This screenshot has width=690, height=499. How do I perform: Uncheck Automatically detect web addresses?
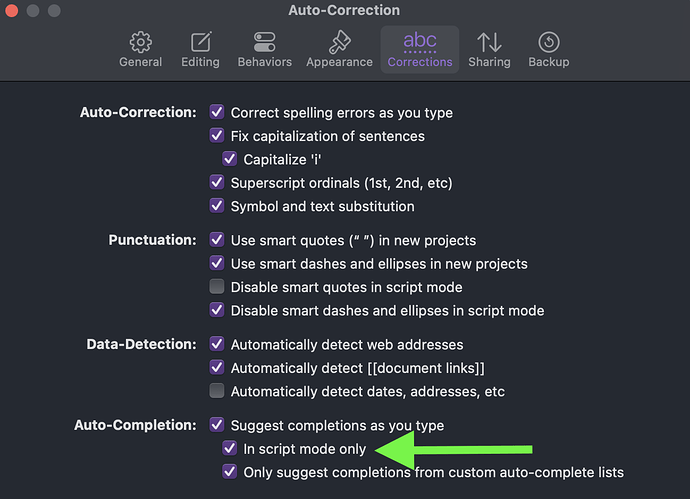[x=217, y=344]
